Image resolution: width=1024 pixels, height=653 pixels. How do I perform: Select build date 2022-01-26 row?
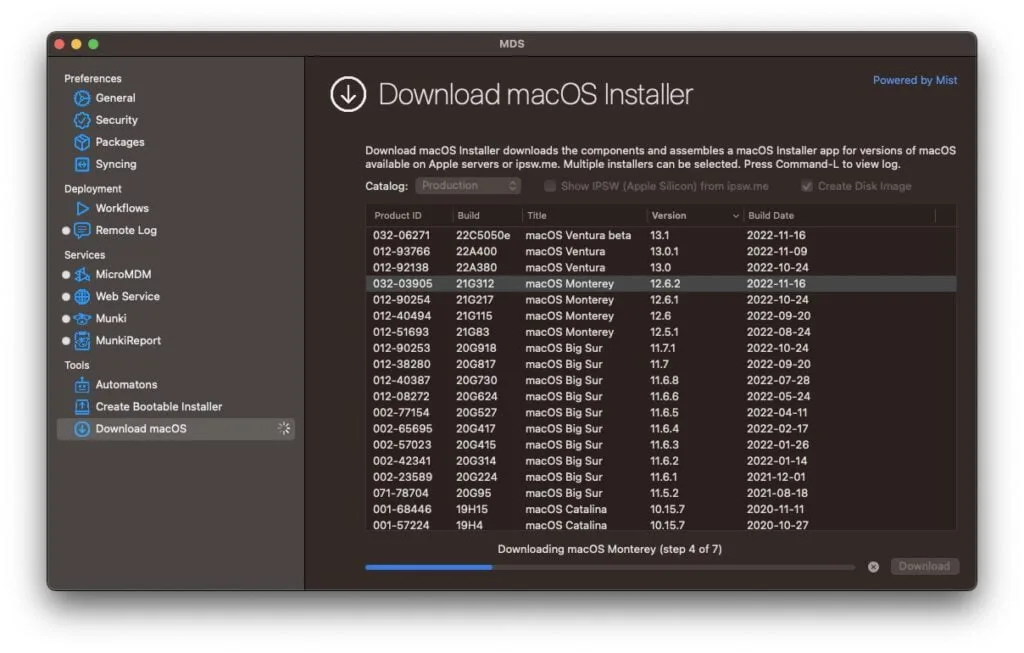(661, 445)
